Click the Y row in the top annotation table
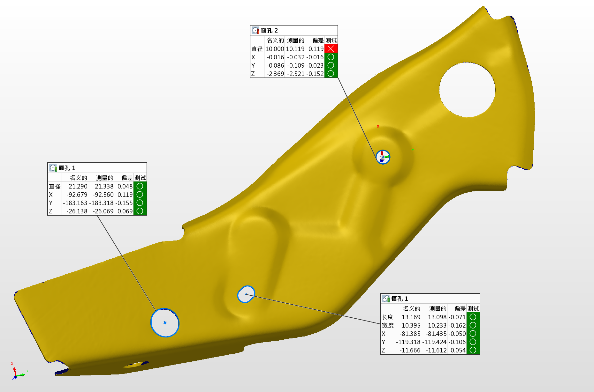Screen dimensions: 594x392 [x=294, y=65]
